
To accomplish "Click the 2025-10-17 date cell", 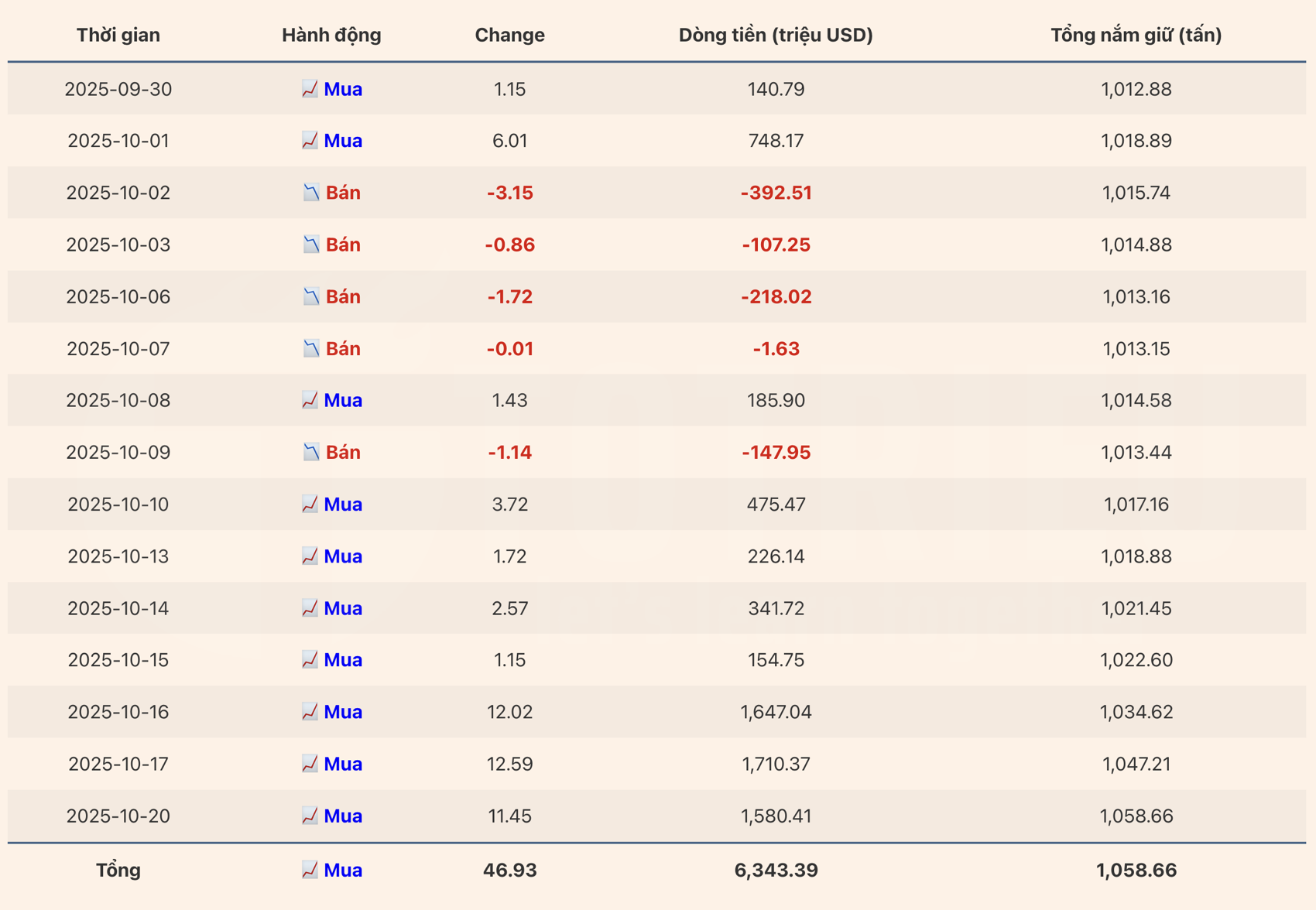I will [118, 764].
